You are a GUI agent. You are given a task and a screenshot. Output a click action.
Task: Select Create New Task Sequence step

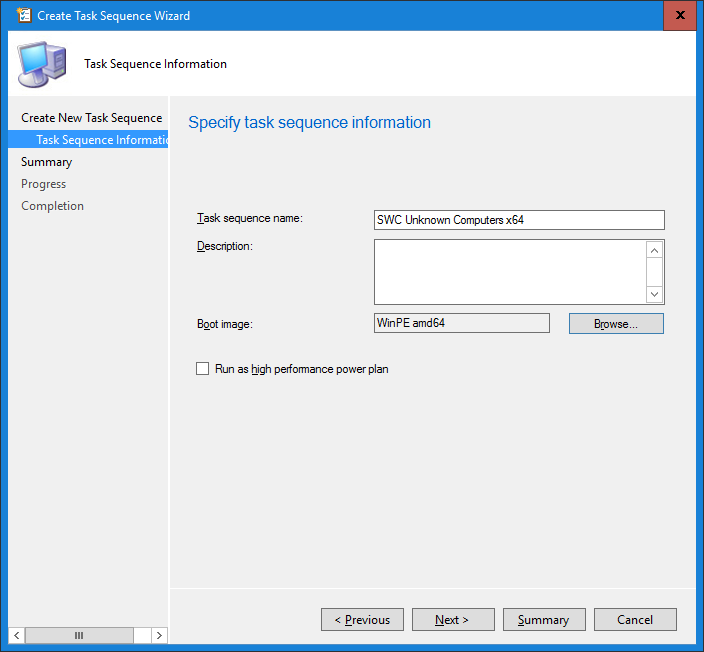(x=91, y=118)
